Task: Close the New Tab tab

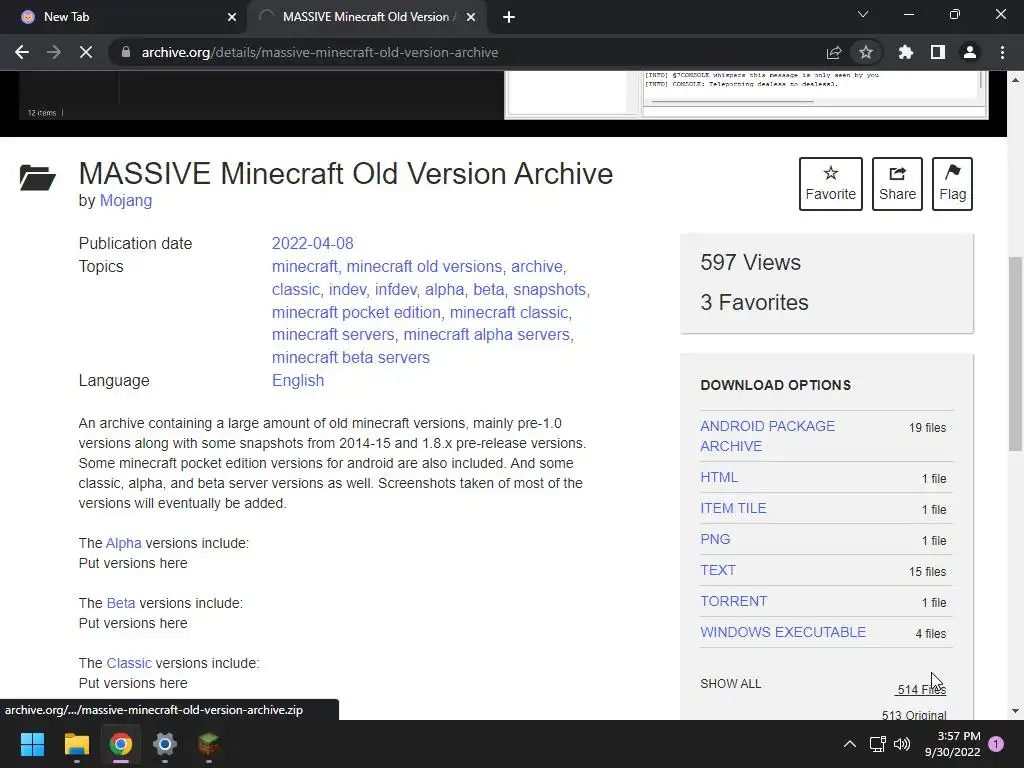Action: pos(232,17)
